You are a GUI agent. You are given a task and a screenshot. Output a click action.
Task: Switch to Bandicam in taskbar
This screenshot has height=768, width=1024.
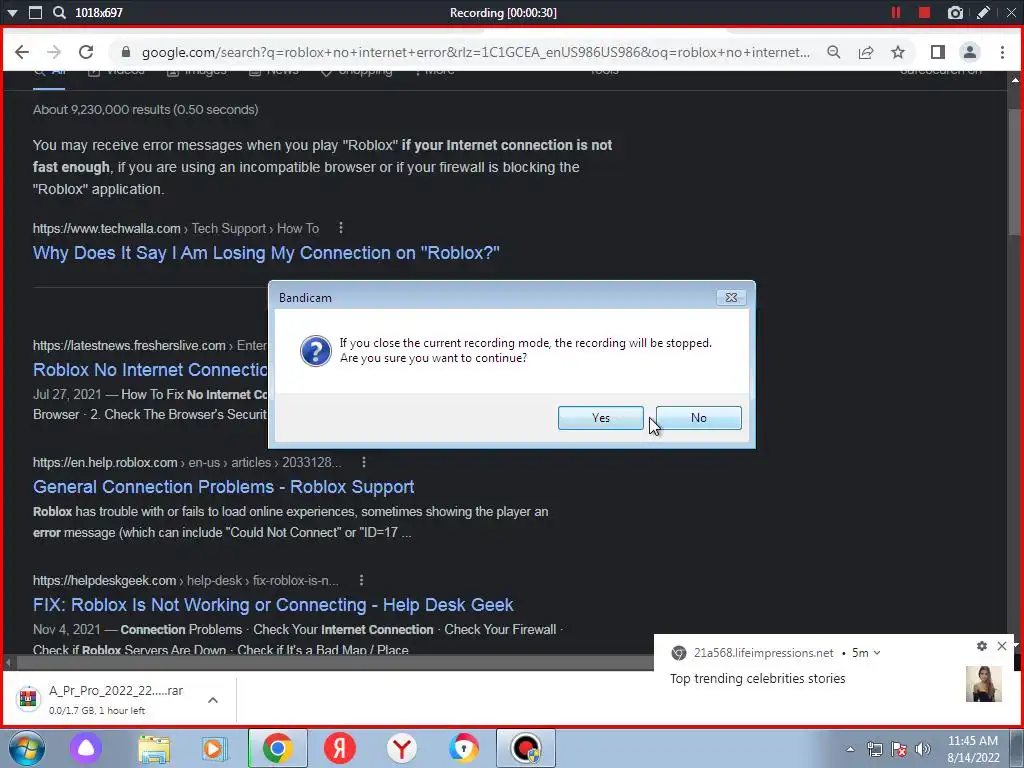click(x=526, y=748)
